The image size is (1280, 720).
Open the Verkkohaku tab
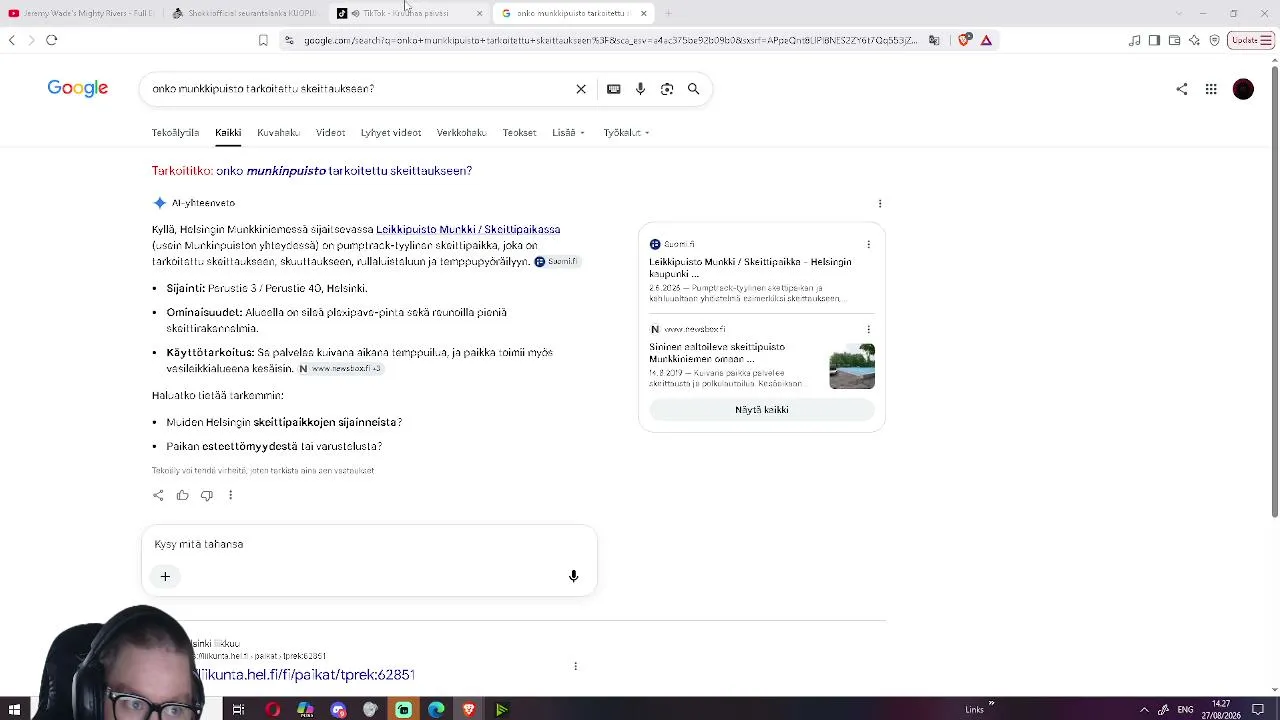pos(461,132)
